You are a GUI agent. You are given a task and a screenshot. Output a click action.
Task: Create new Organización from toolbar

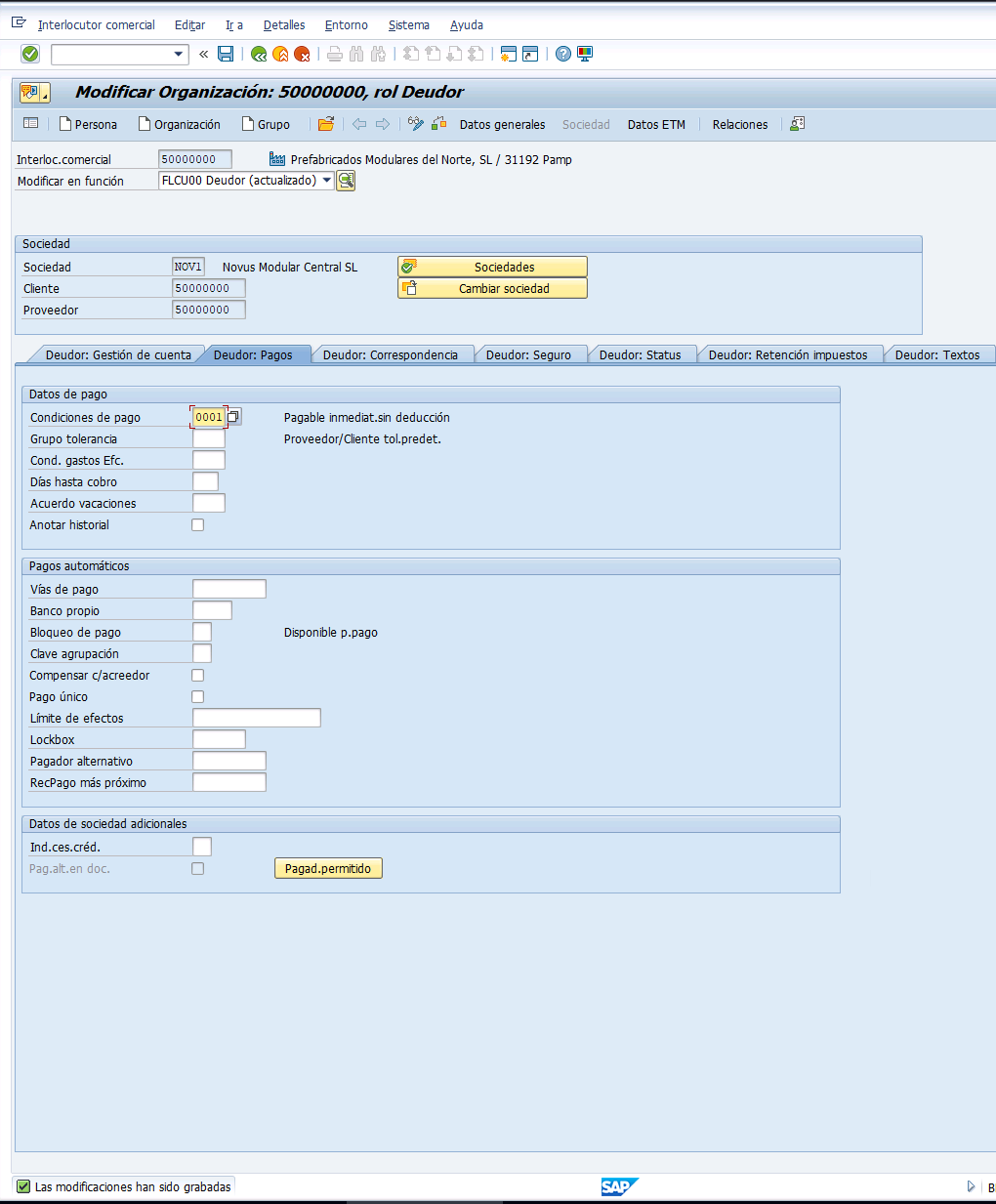tap(180, 125)
